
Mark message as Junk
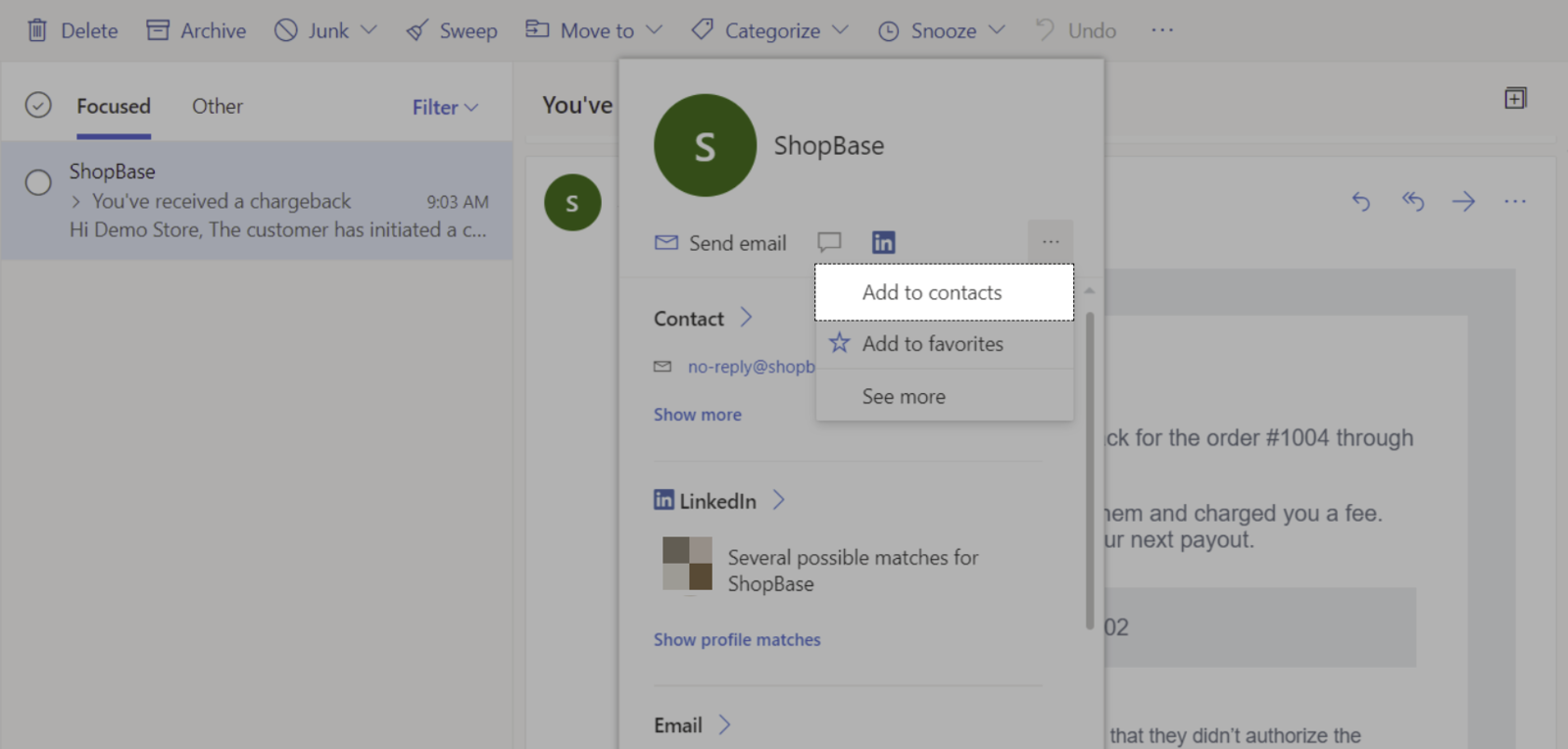point(311,30)
